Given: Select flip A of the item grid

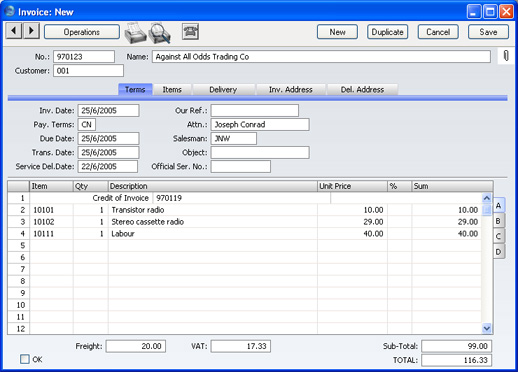Looking at the screenshot, I should [499, 206].
